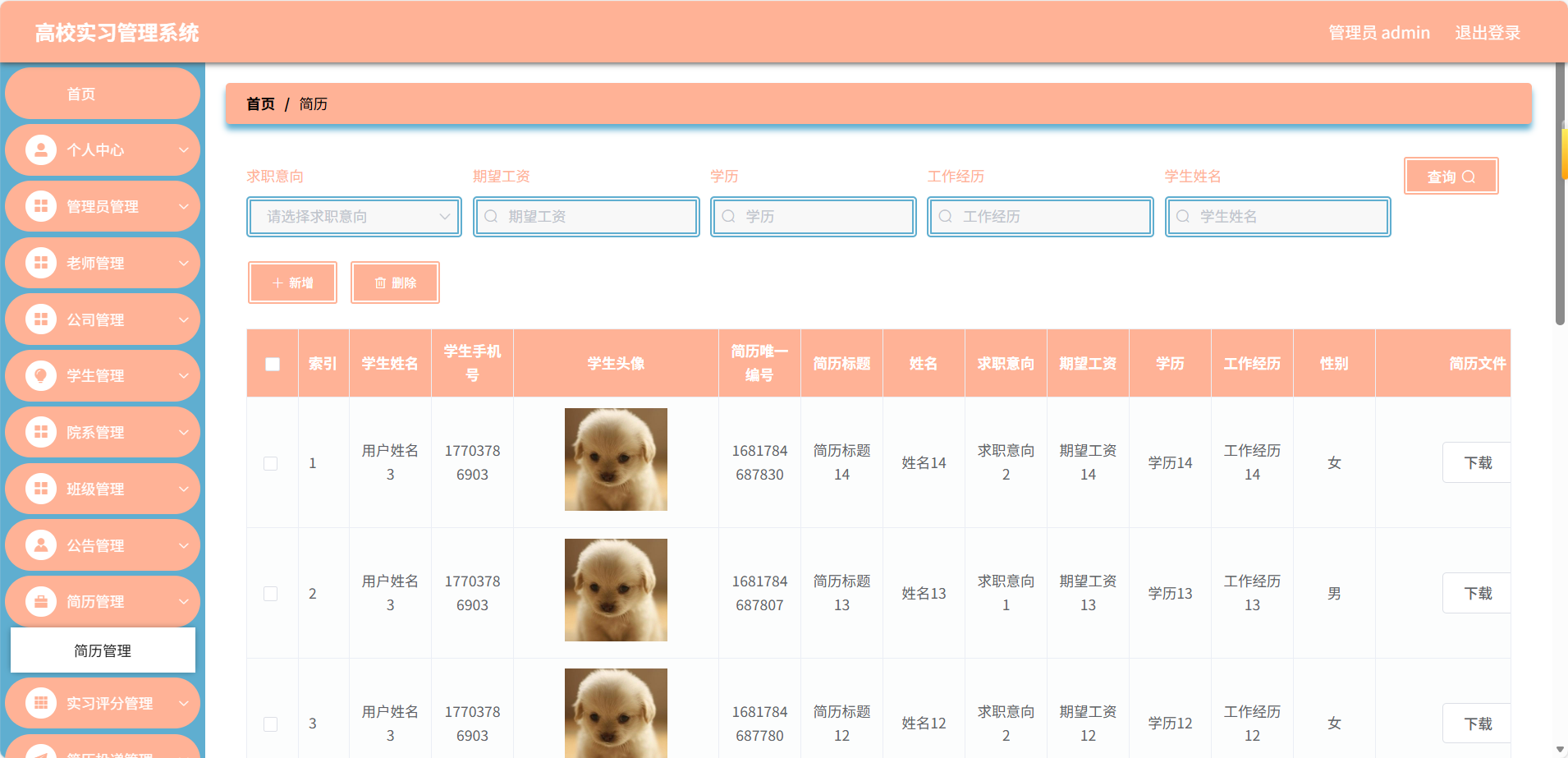1568x758 pixels.
Task: Click the search icon in 工作经历 field
Action: click(946, 216)
